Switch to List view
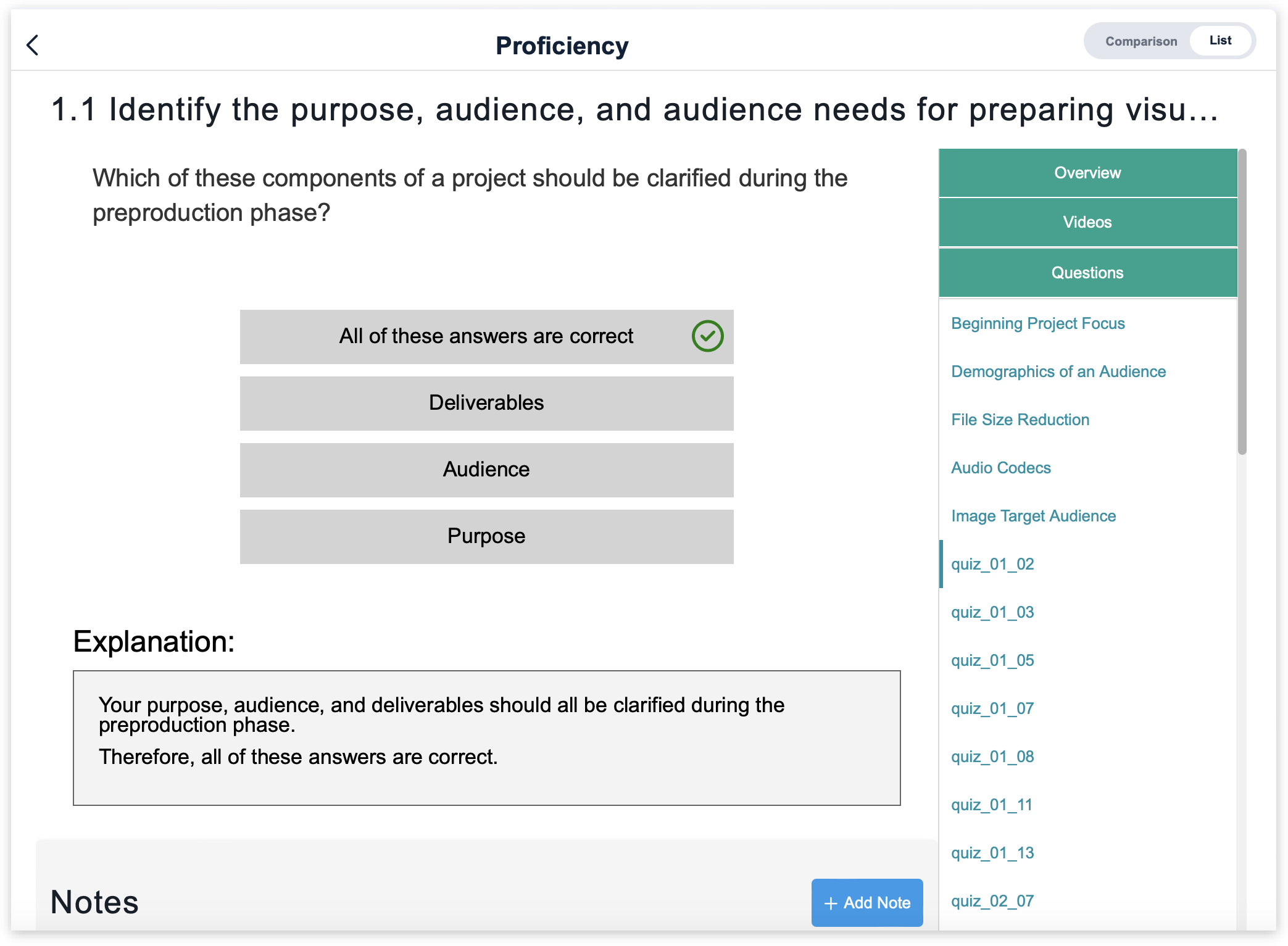Image resolution: width=1288 pixels, height=946 pixels. click(x=1219, y=41)
